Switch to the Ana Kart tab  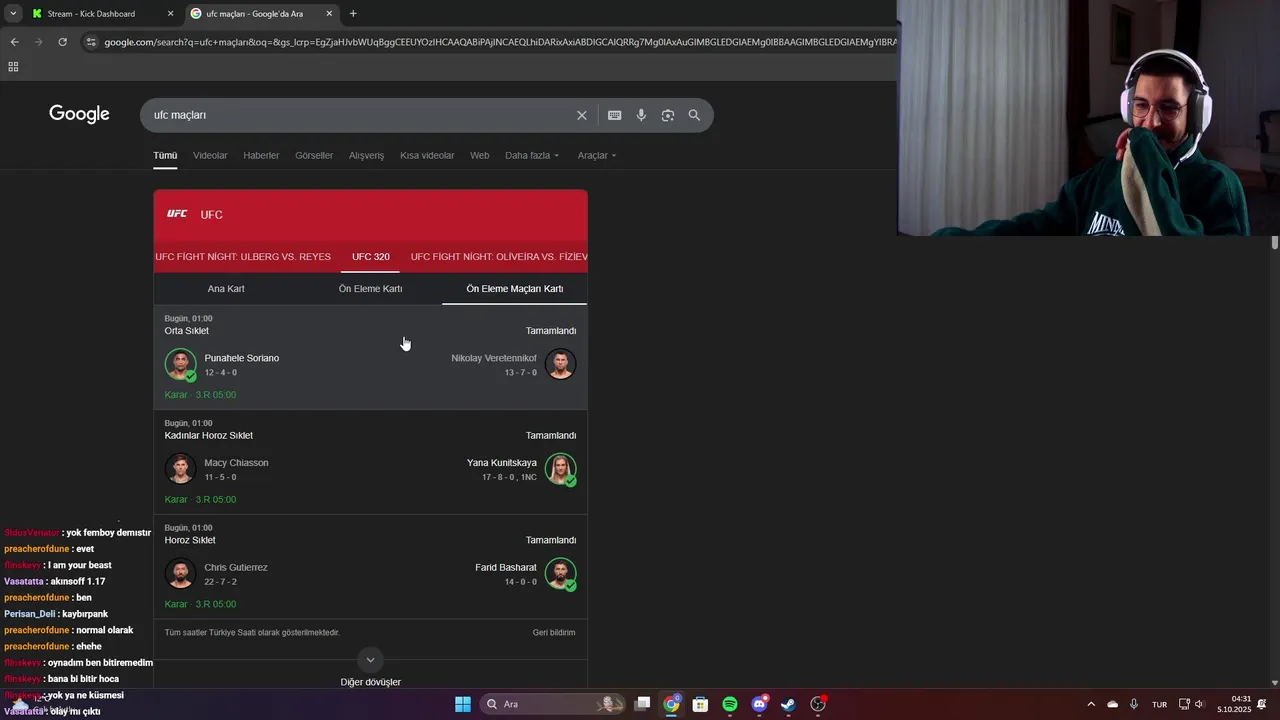(226, 289)
